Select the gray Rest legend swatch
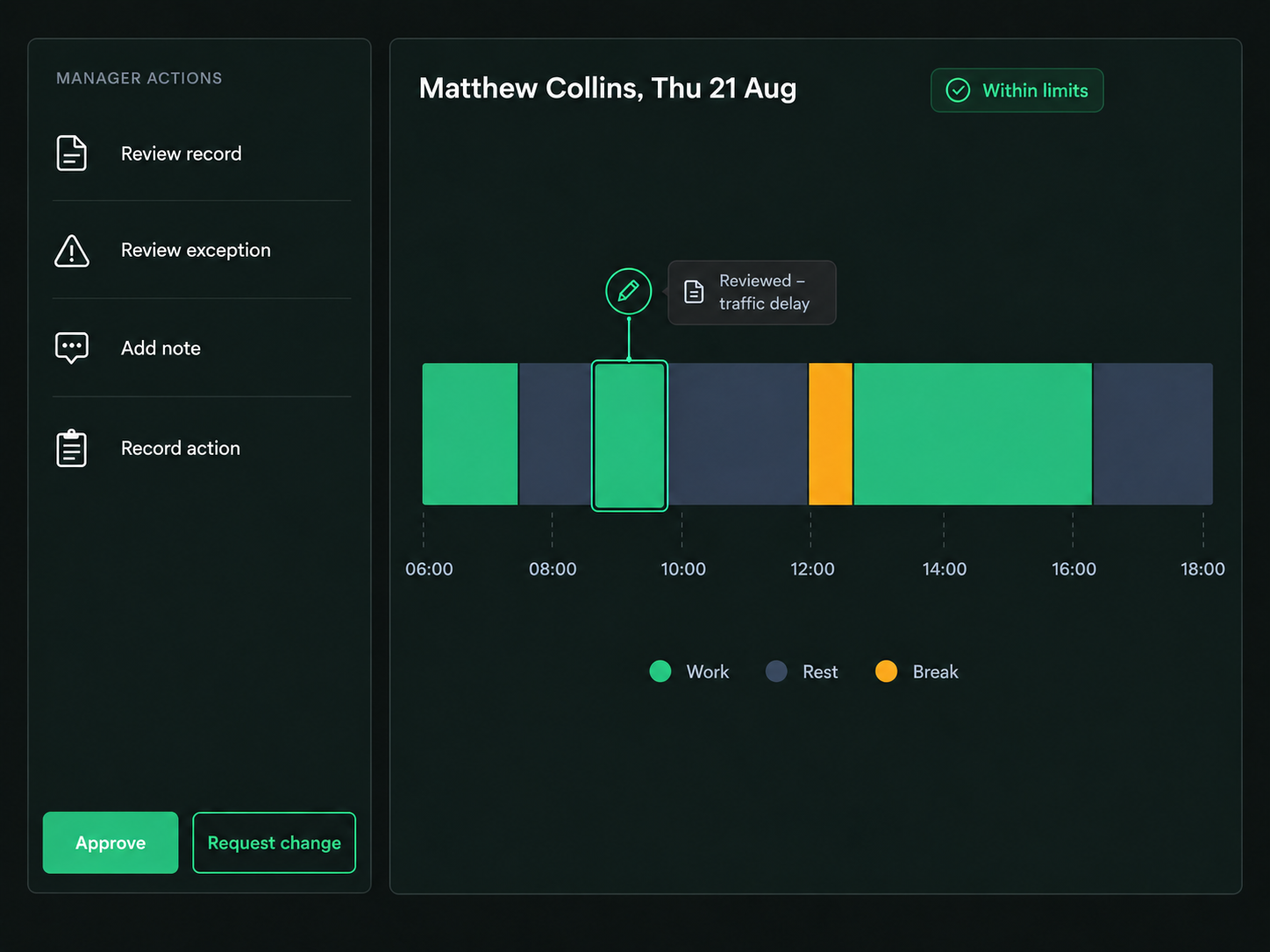Screen dimensions: 1270x952 776,671
